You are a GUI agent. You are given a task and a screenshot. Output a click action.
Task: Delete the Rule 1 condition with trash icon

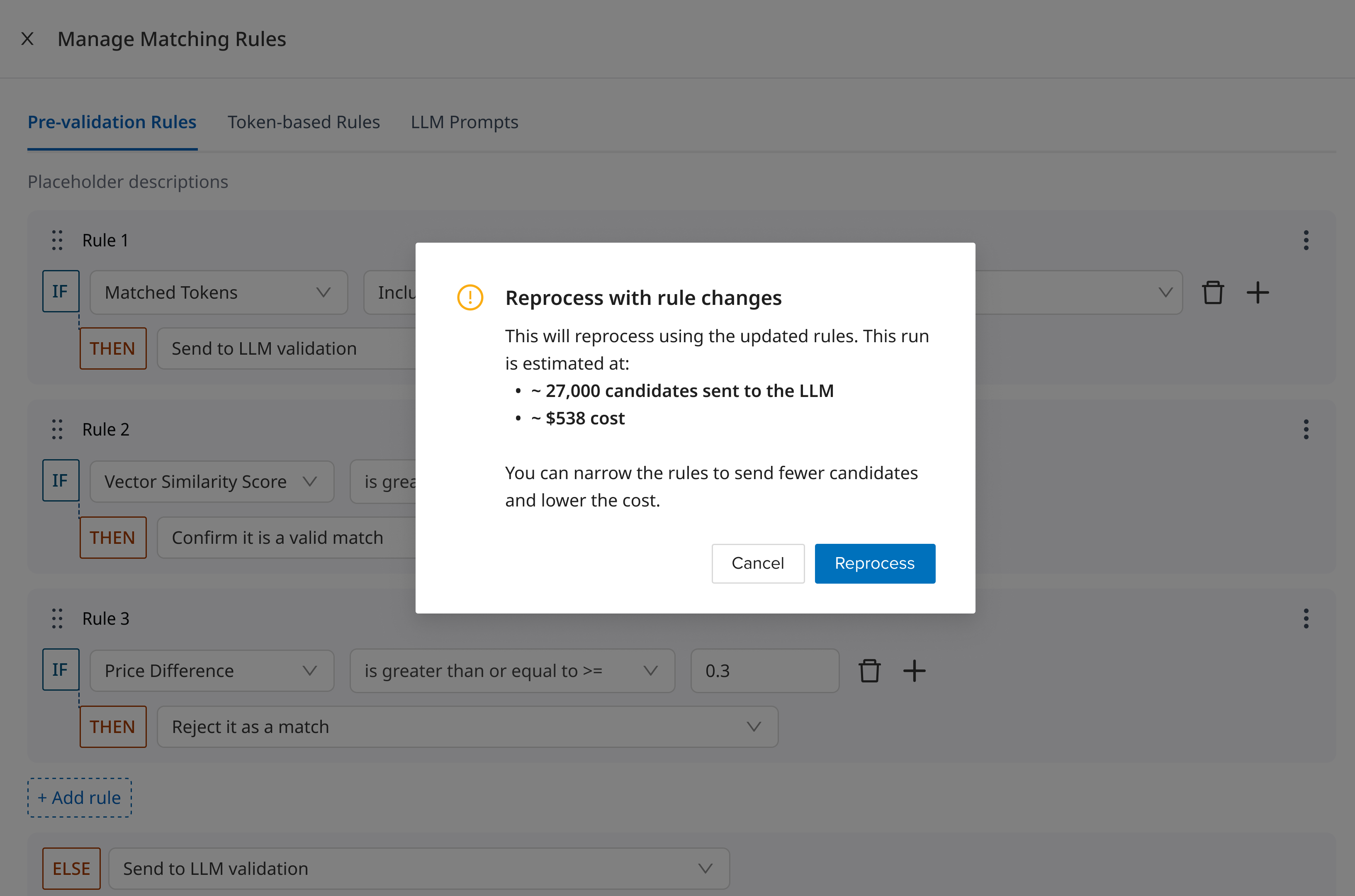tap(1213, 292)
